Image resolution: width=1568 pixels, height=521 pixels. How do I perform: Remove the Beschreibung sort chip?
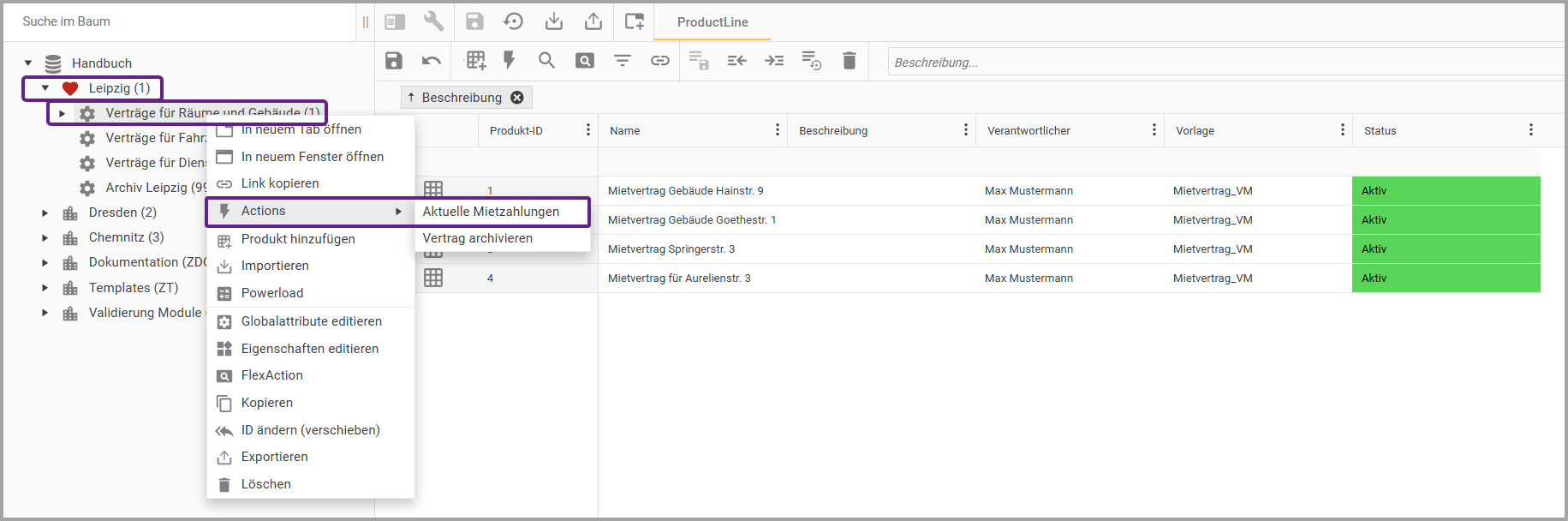[x=517, y=98]
